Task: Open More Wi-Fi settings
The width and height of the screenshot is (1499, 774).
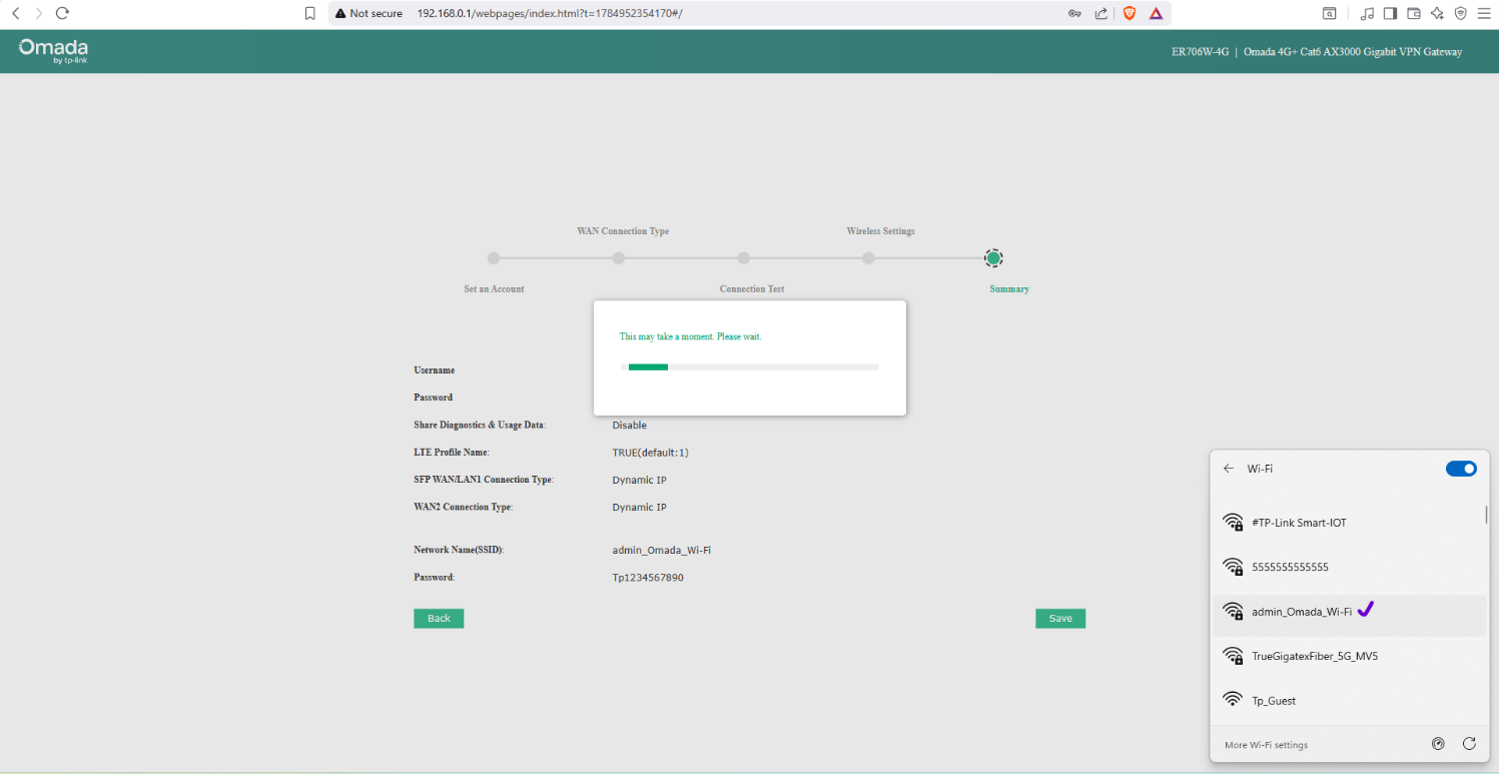Action: [x=1266, y=745]
